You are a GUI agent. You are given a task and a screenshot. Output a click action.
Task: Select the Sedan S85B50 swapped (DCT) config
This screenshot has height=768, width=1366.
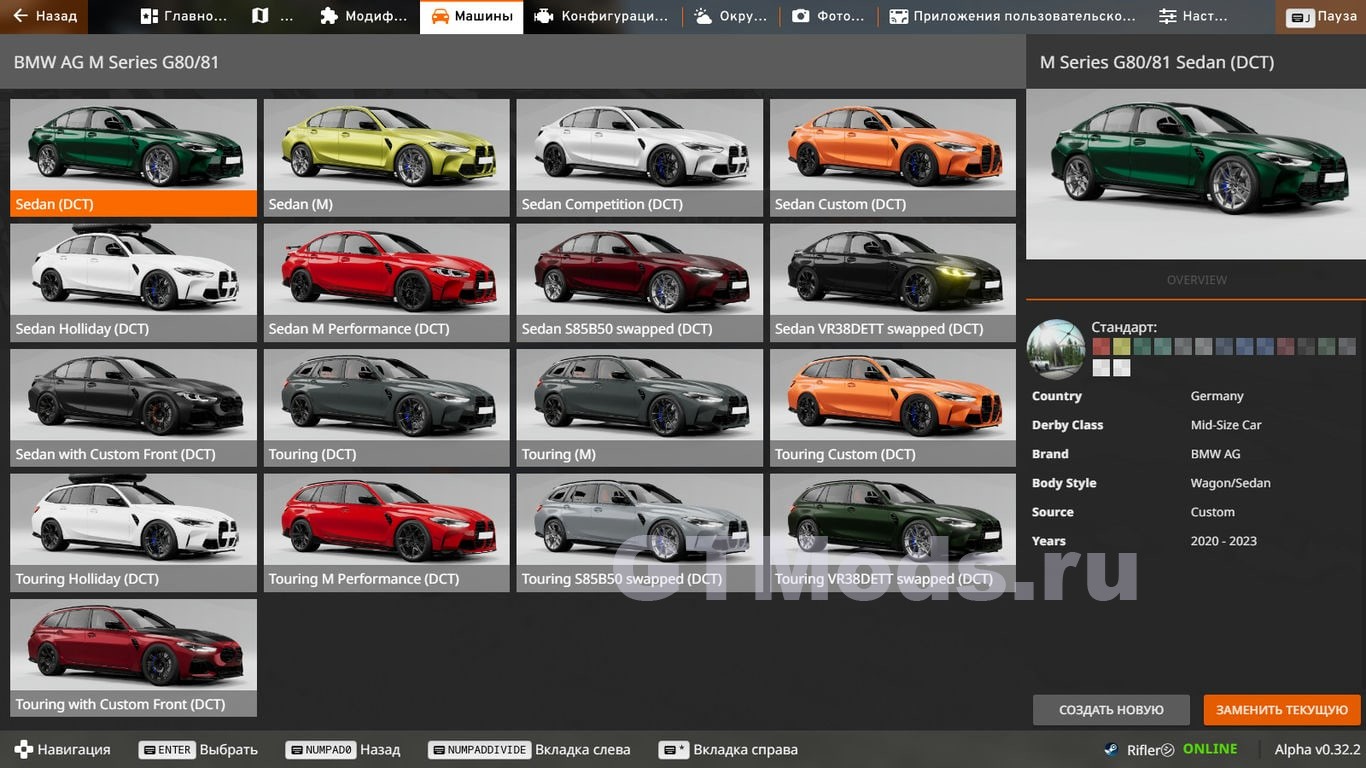click(639, 283)
